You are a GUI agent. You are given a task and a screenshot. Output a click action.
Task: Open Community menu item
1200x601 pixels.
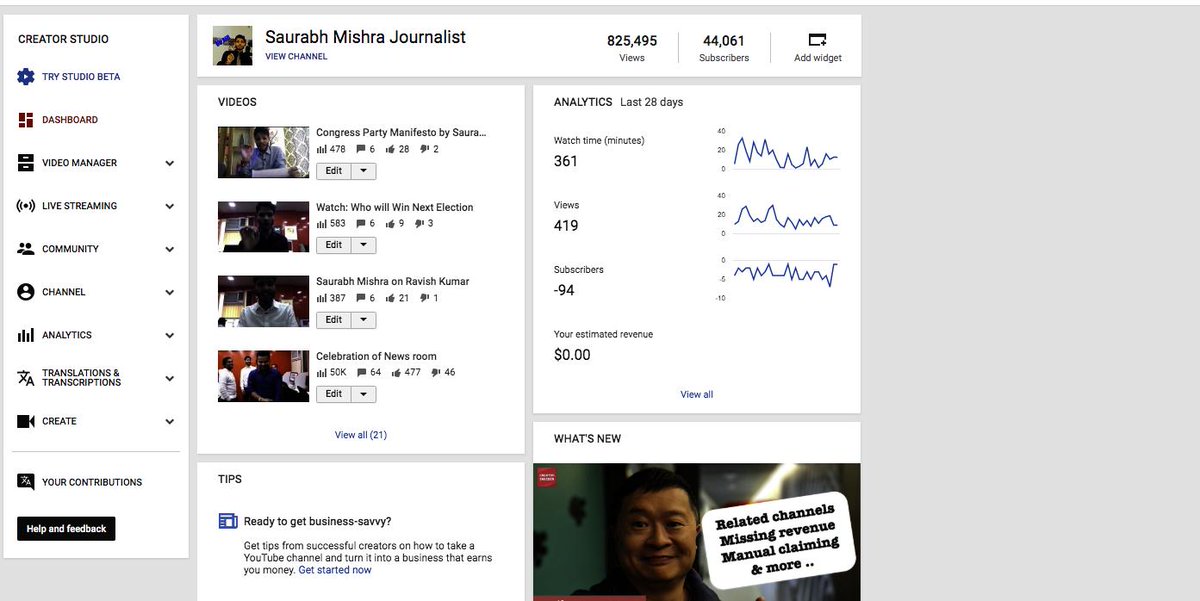[x=70, y=249]
